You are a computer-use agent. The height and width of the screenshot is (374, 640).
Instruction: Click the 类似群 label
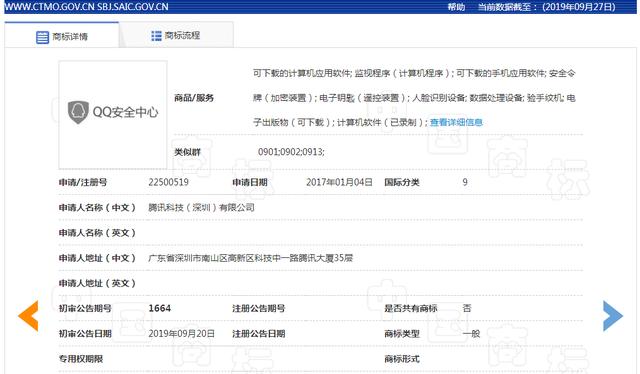(x=187, y=152)
